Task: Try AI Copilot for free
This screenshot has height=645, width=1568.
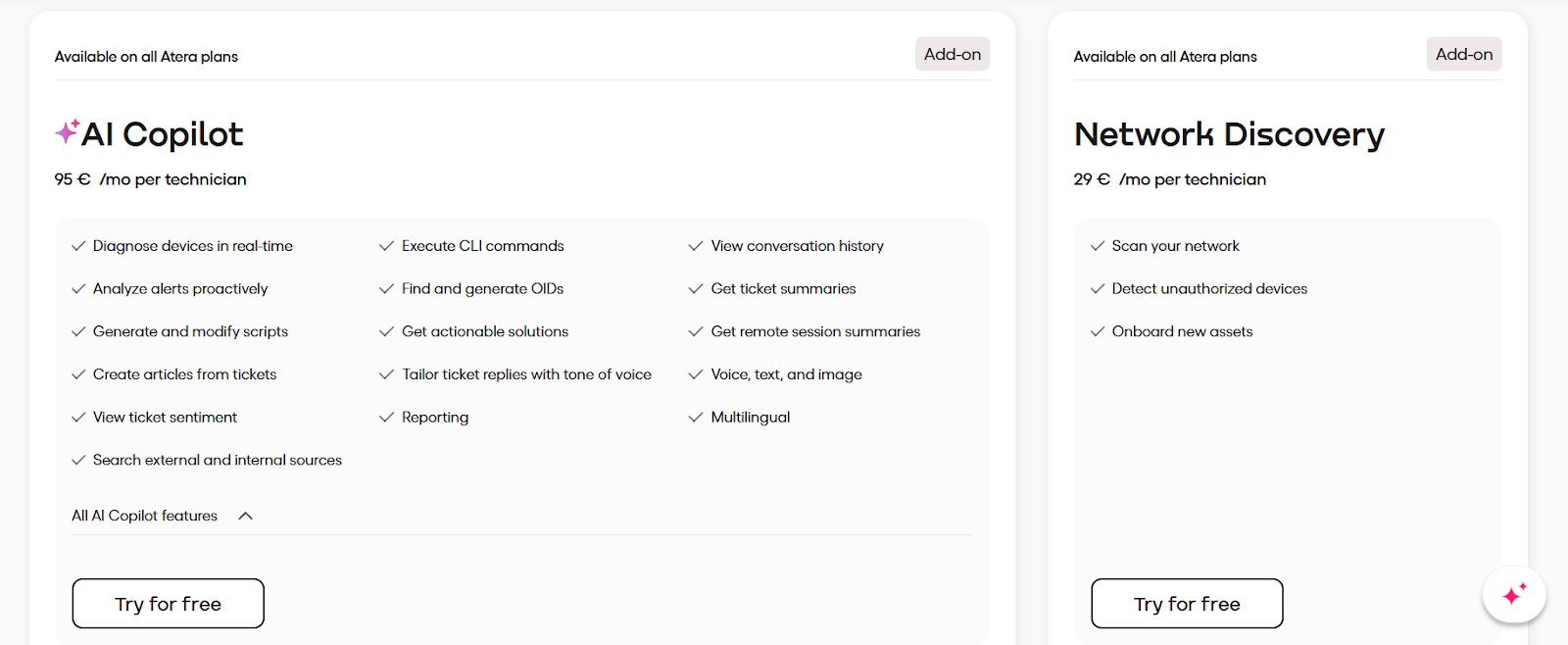Action: tap(168, 604)
